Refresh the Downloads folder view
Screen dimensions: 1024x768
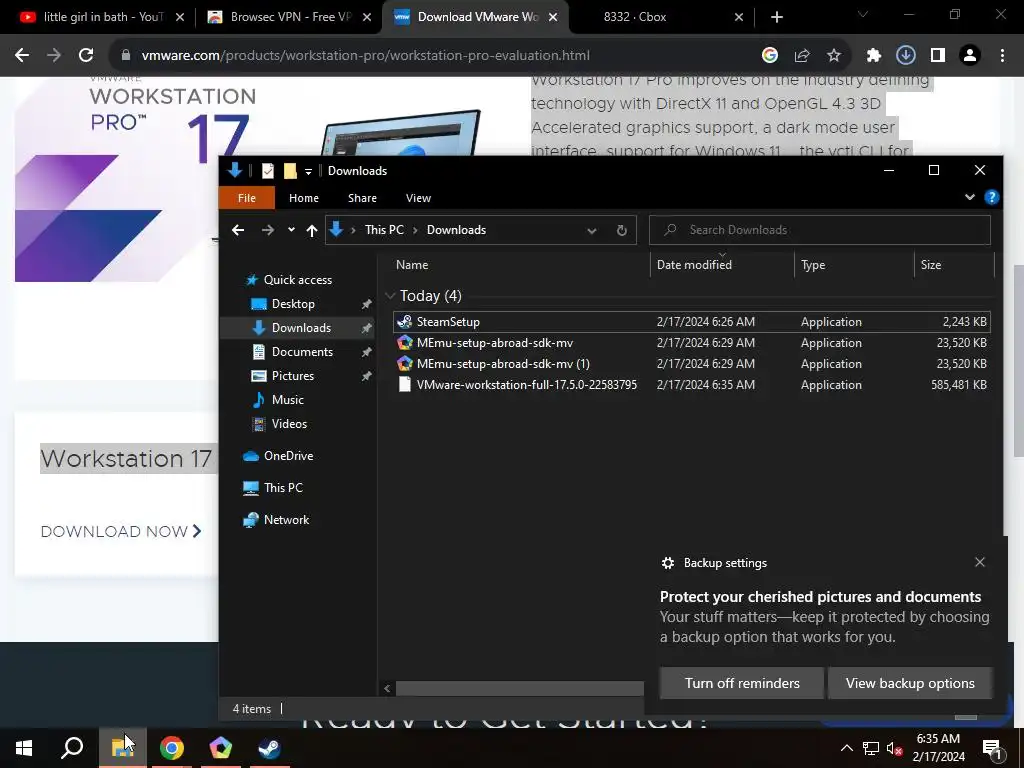point(622,230)
